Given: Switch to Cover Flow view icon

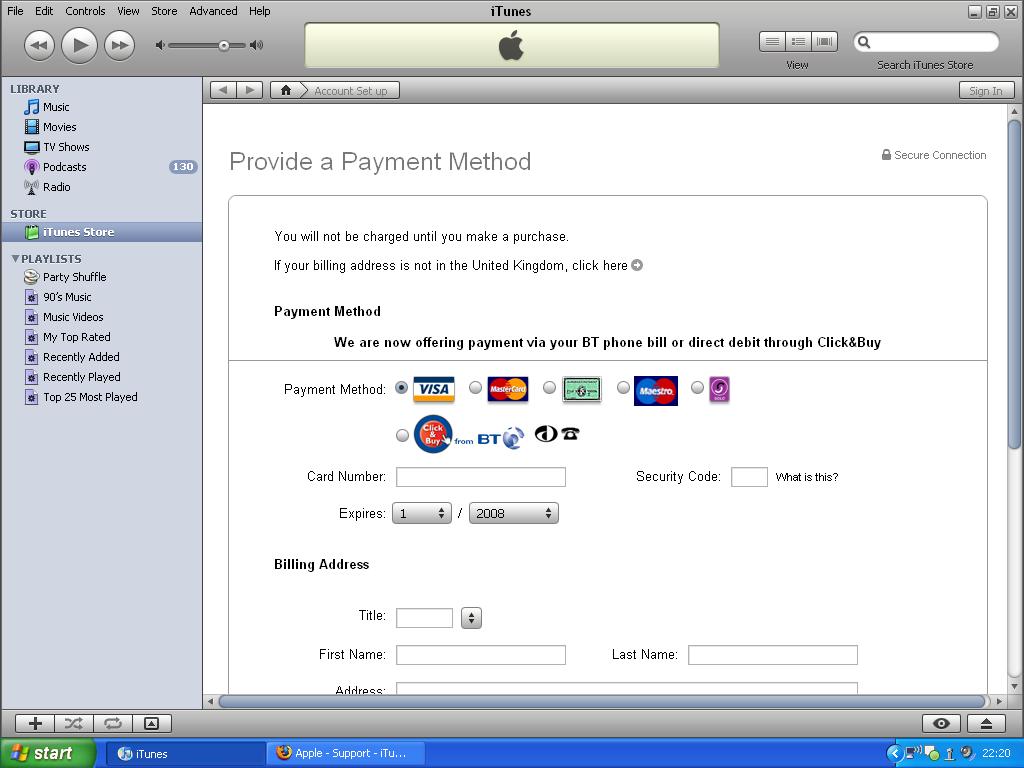Looking at the screenshot, I should click(x=824, y=42).
